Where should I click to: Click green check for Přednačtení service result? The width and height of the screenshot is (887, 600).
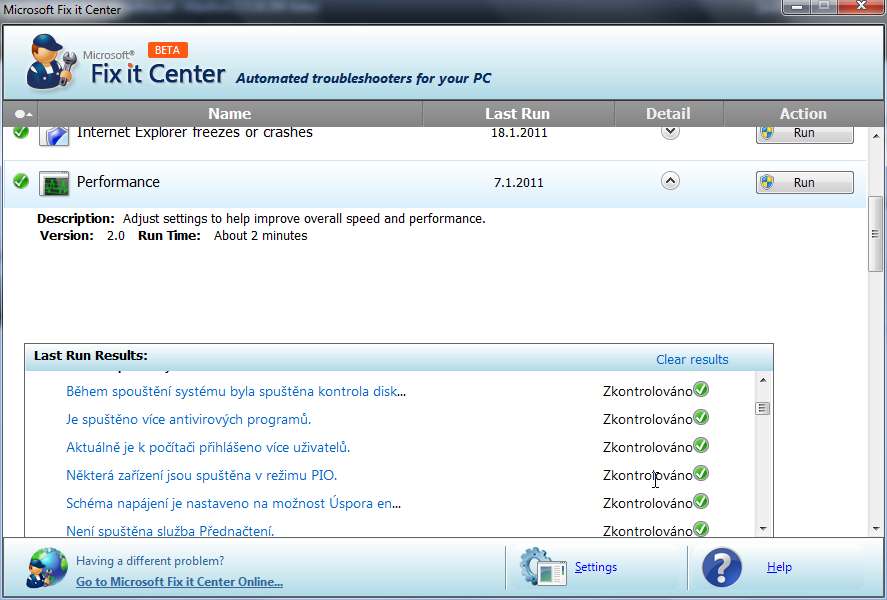pyautogui.click(x=701, y=529)
